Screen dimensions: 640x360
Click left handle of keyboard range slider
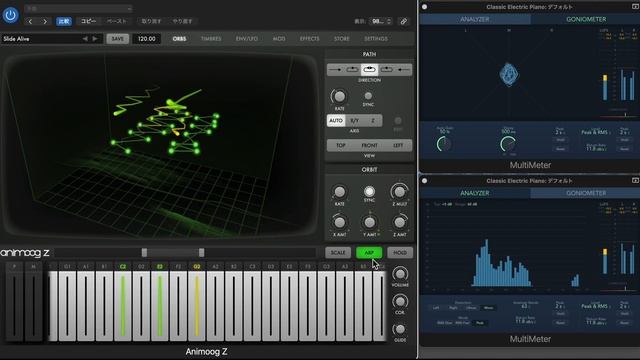[x=144, y=253]
